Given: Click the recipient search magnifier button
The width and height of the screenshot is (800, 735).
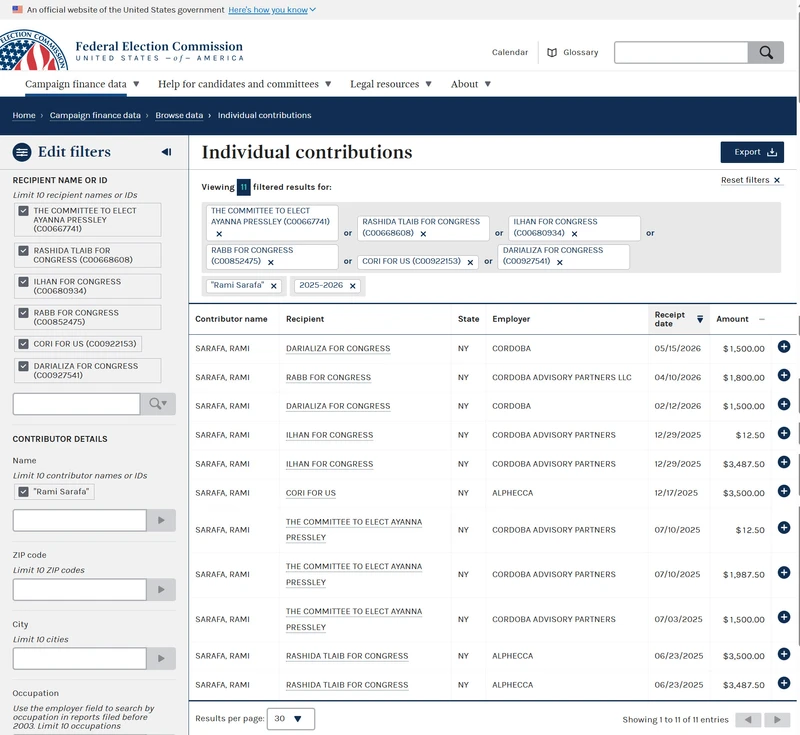Looking at the screenshot, I should pyautogui.click(x=158, y=404).
